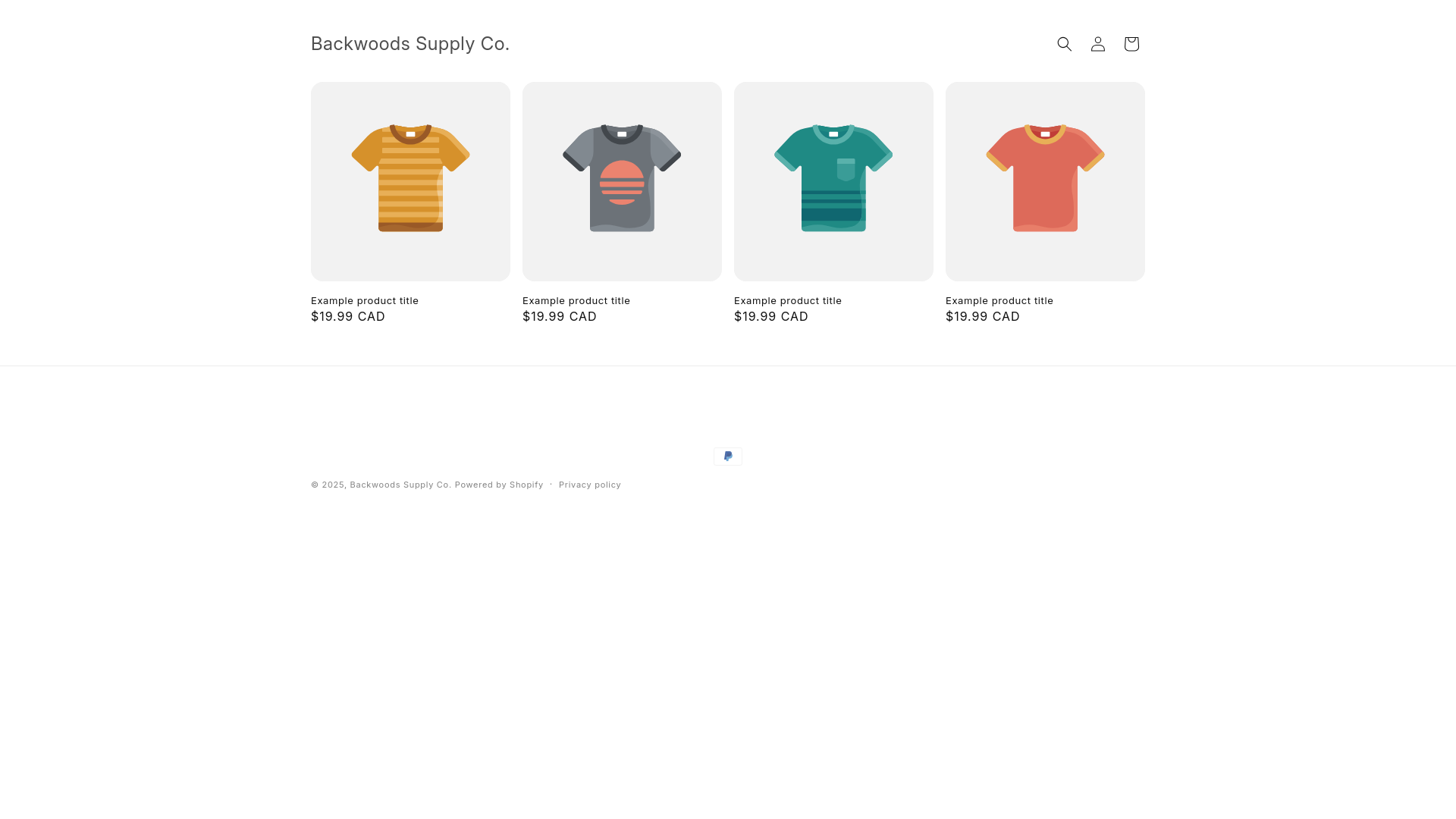Open the Privacy policy link
The image size is (1456, 819).
[590, 485]
